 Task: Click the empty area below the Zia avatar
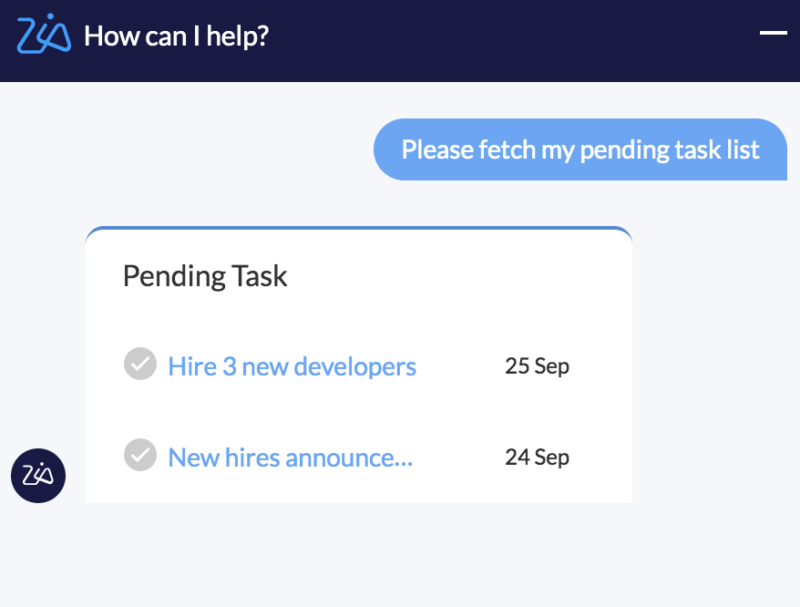38,555
